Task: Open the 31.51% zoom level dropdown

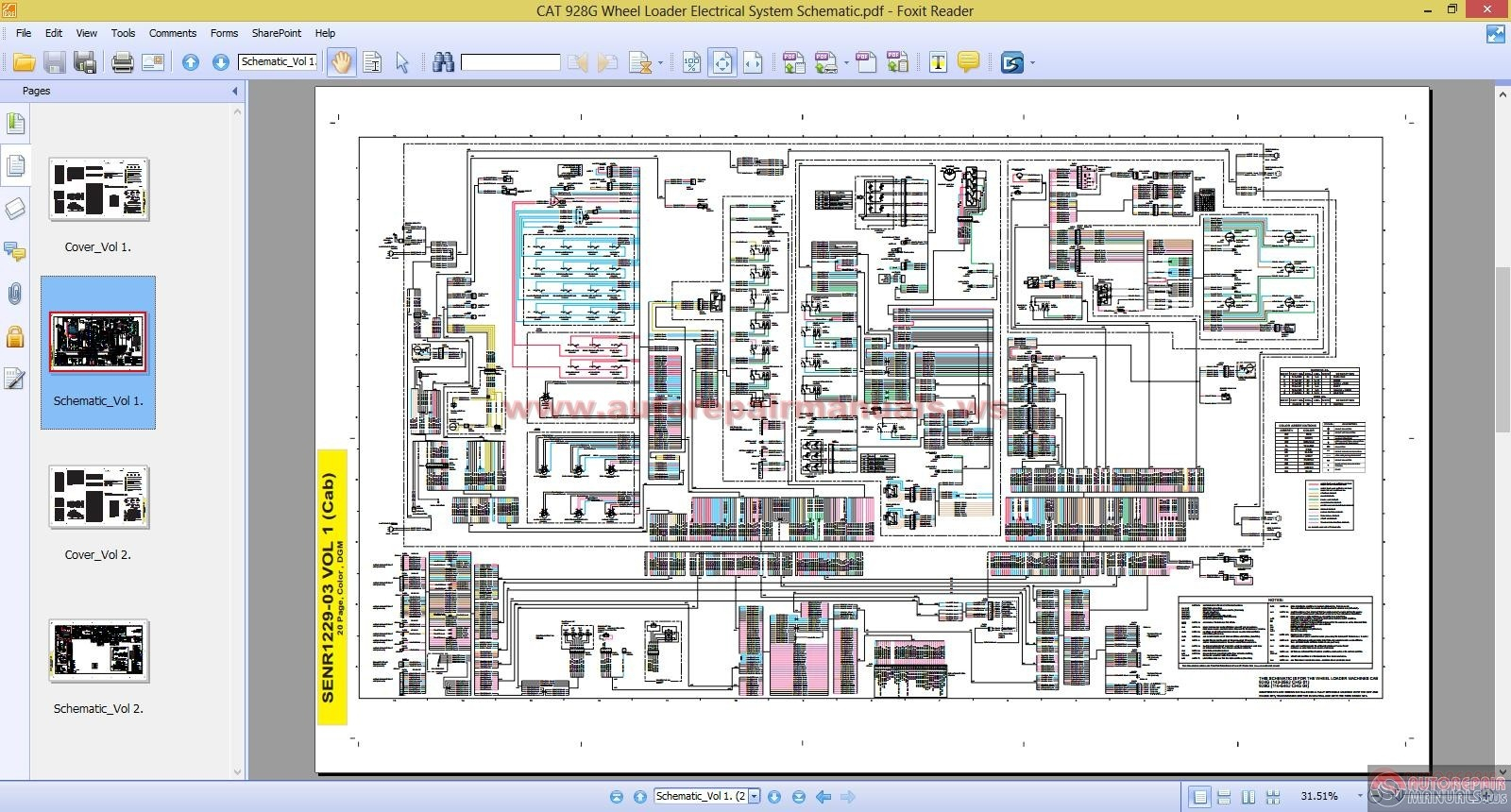Action: click(x=1361, y=796)
